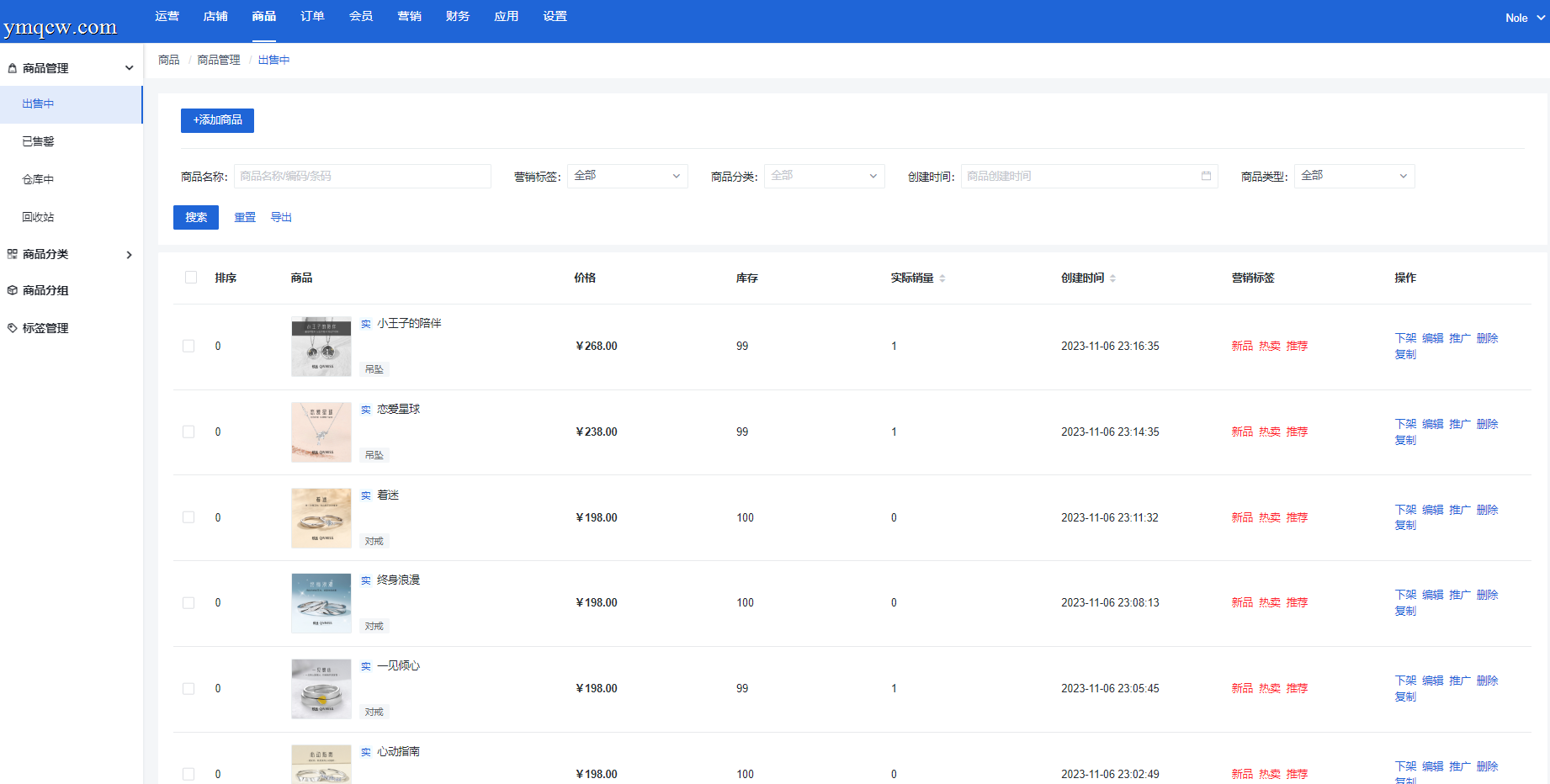
Task: Click the +添加商品 button
Action: (x=217, y=120)
